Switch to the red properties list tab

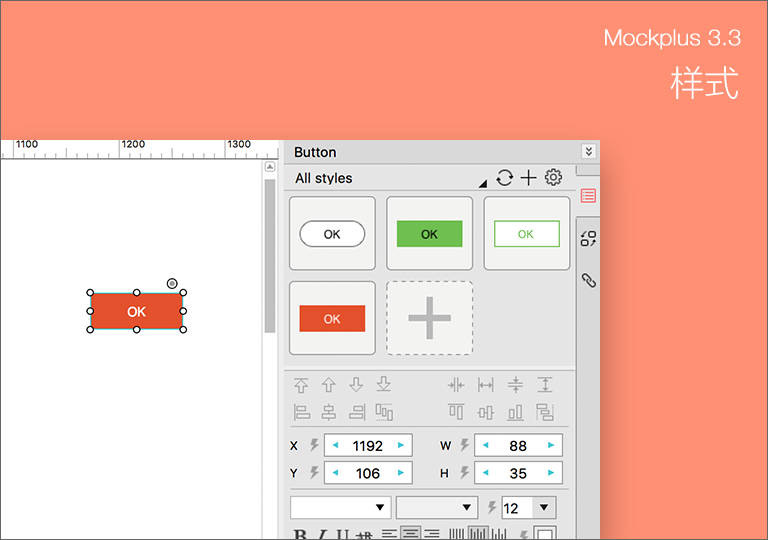(x=588, y=196)
